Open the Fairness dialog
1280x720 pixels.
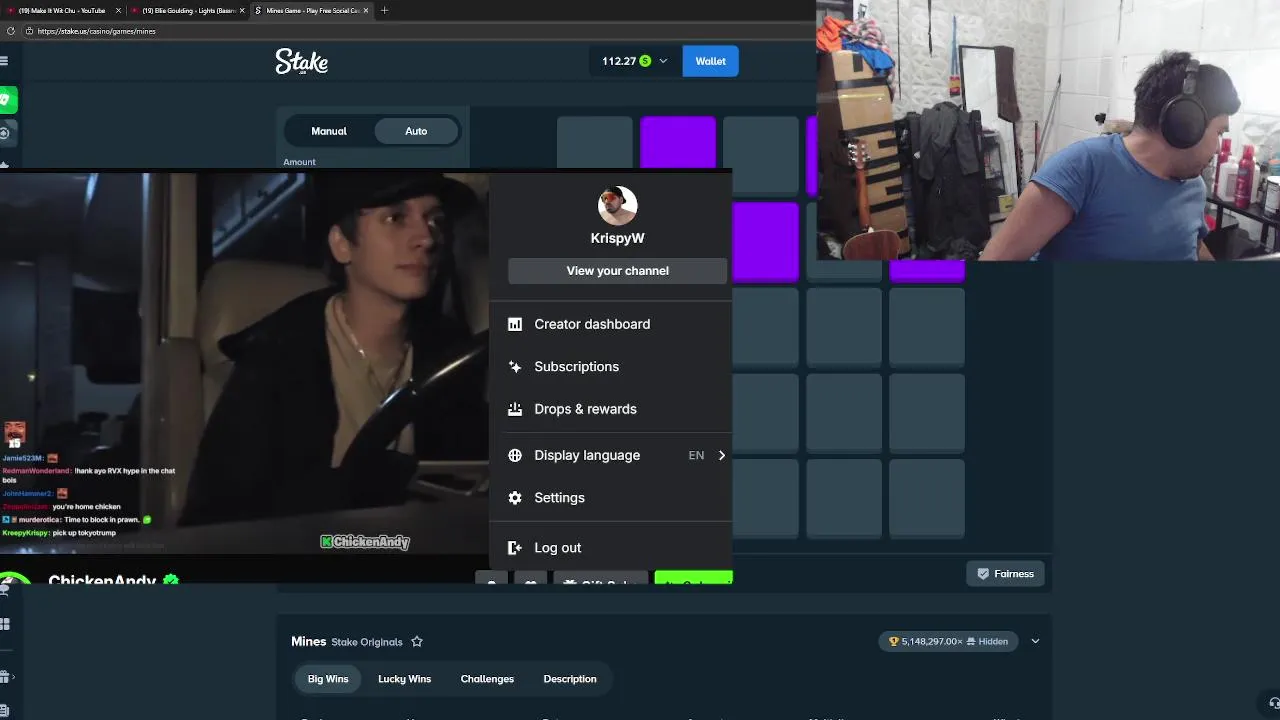1005,574
